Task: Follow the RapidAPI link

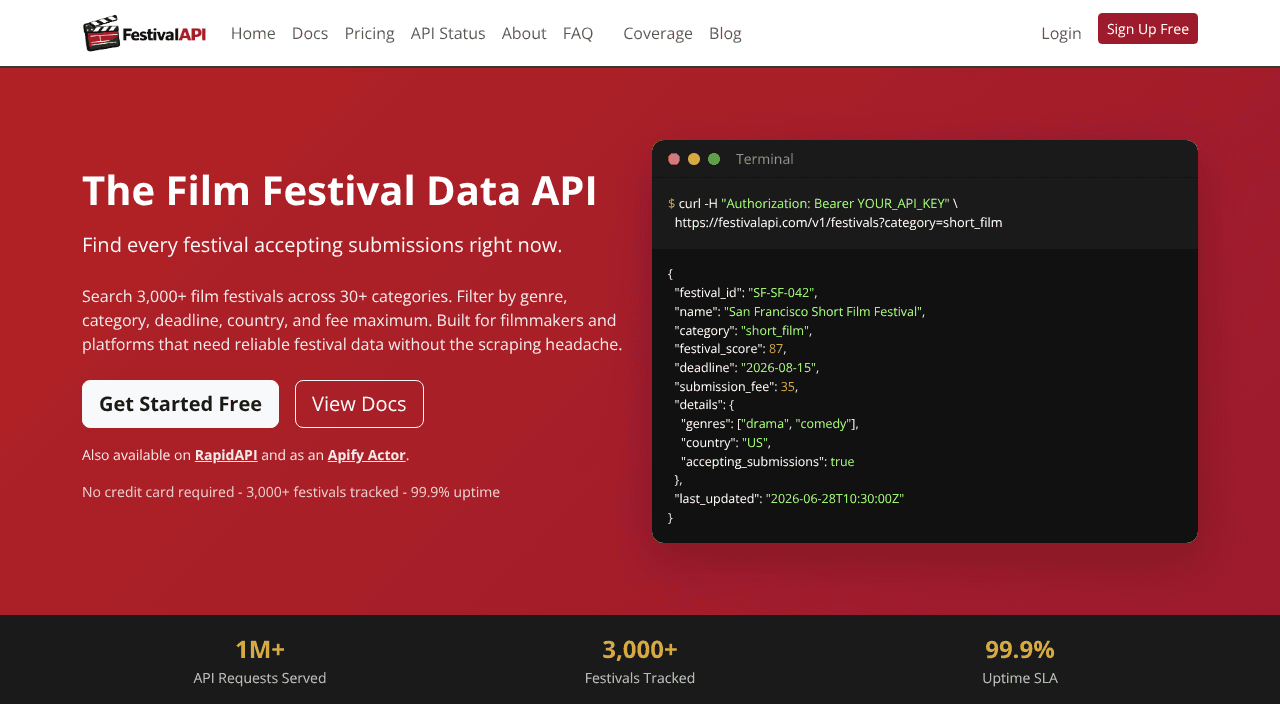Action: 226,455
